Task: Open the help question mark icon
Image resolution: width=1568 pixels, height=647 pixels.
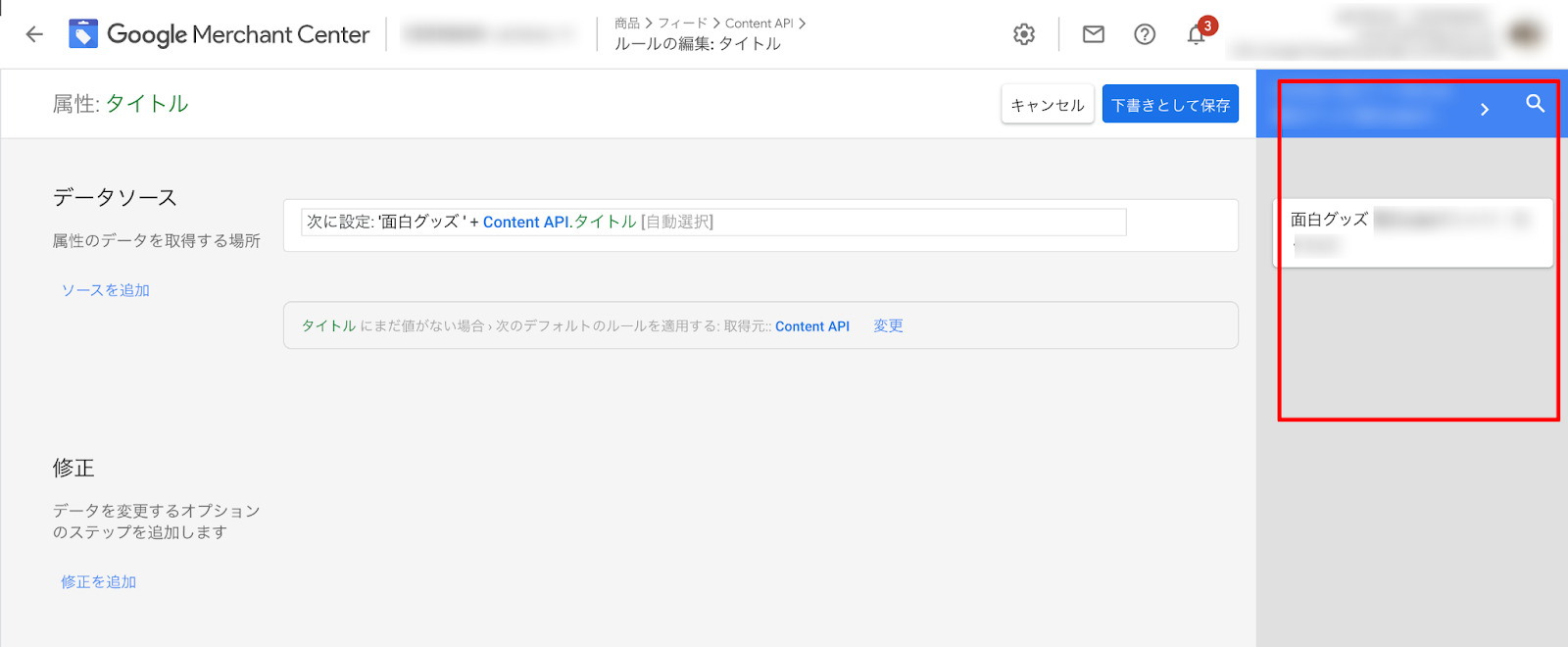Action: [x=1145, y=34]
